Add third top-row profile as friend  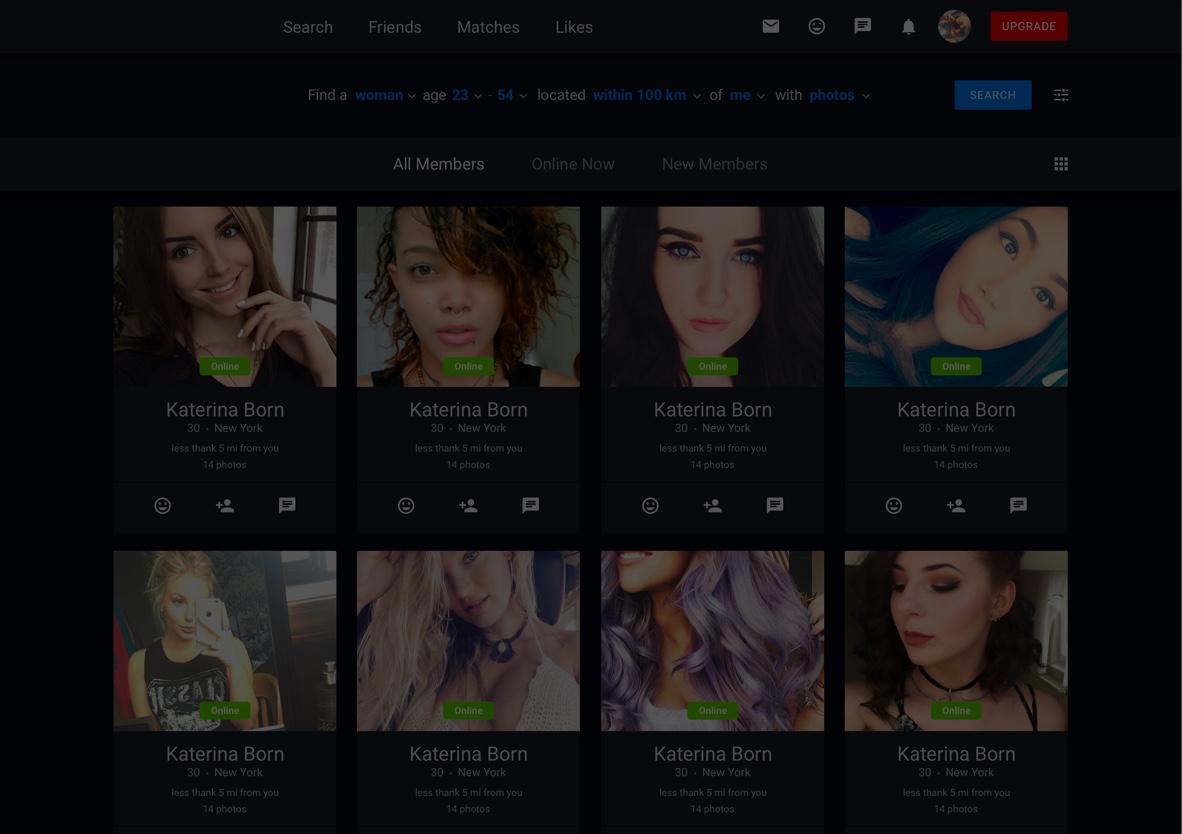click(712, 506)
